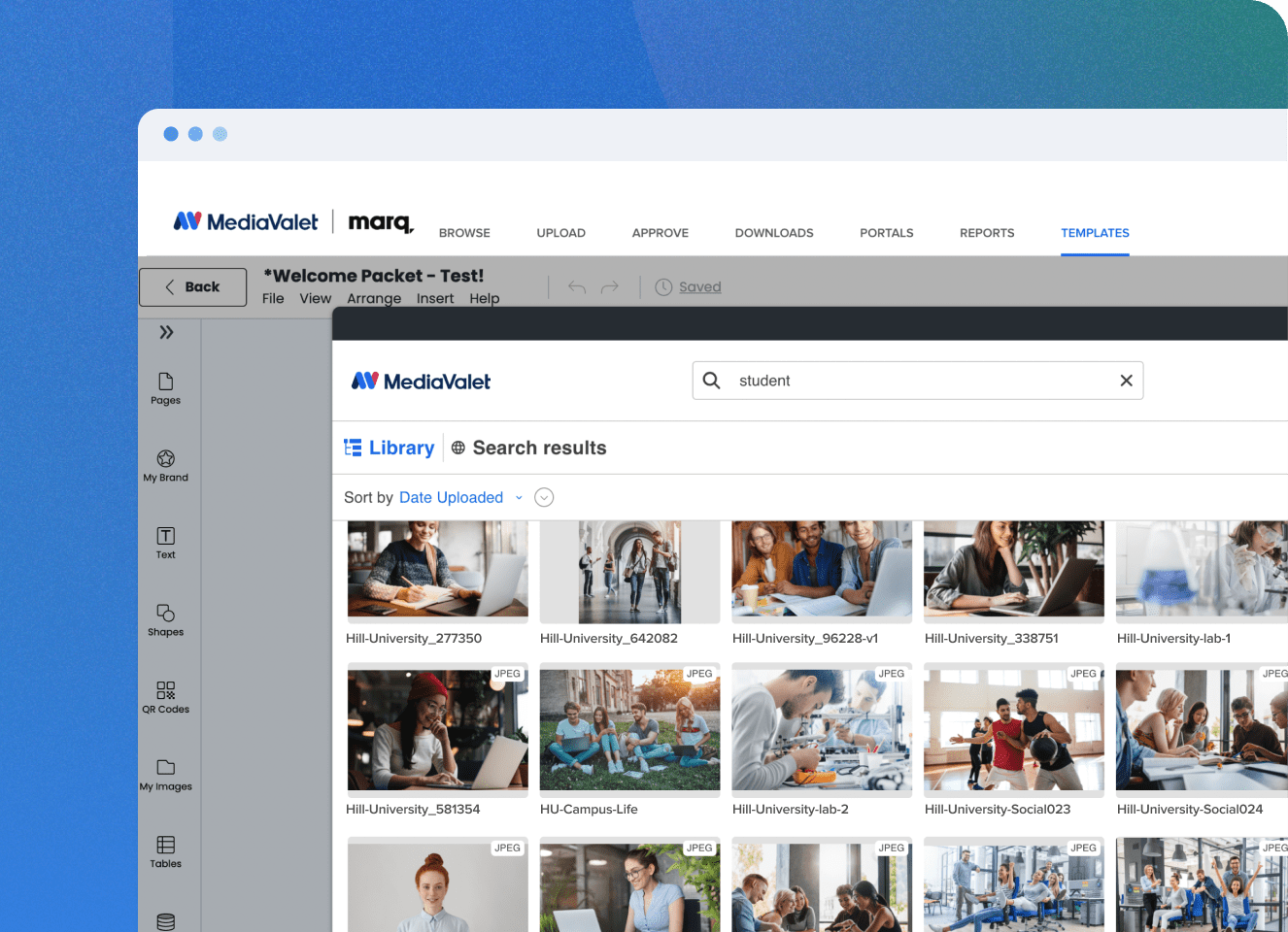This screenshot has height=932, width=1288.
Task: Open the Help menu
Action: (x=485, y=298)
